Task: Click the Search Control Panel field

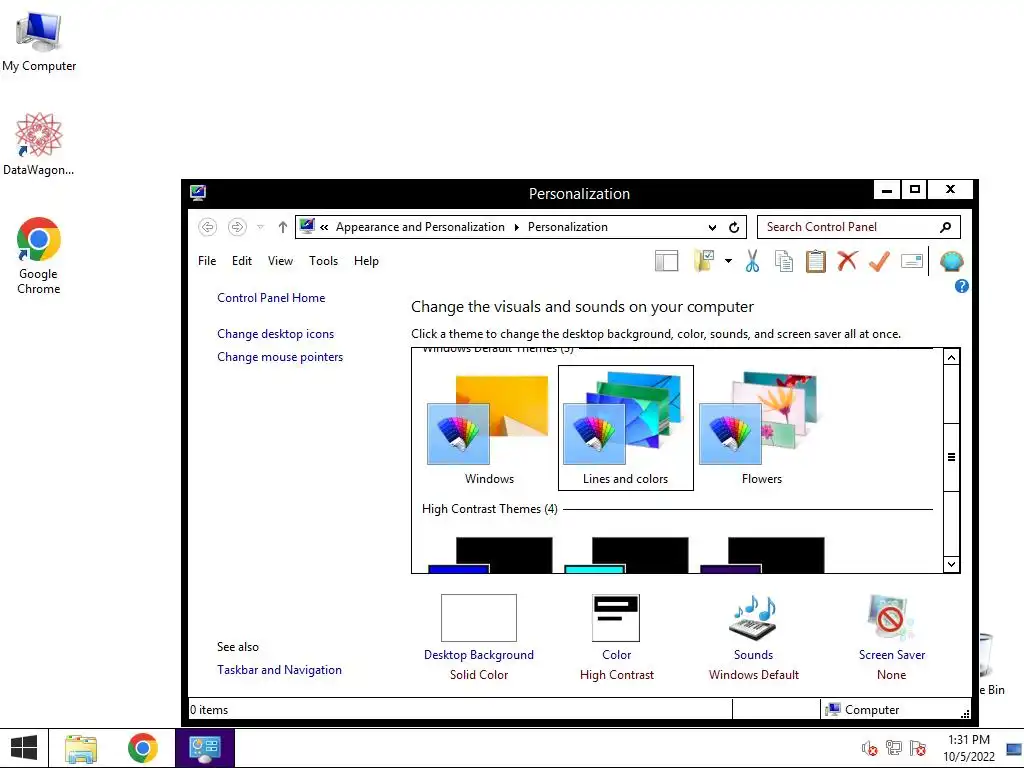Action: tap(859, 227)
